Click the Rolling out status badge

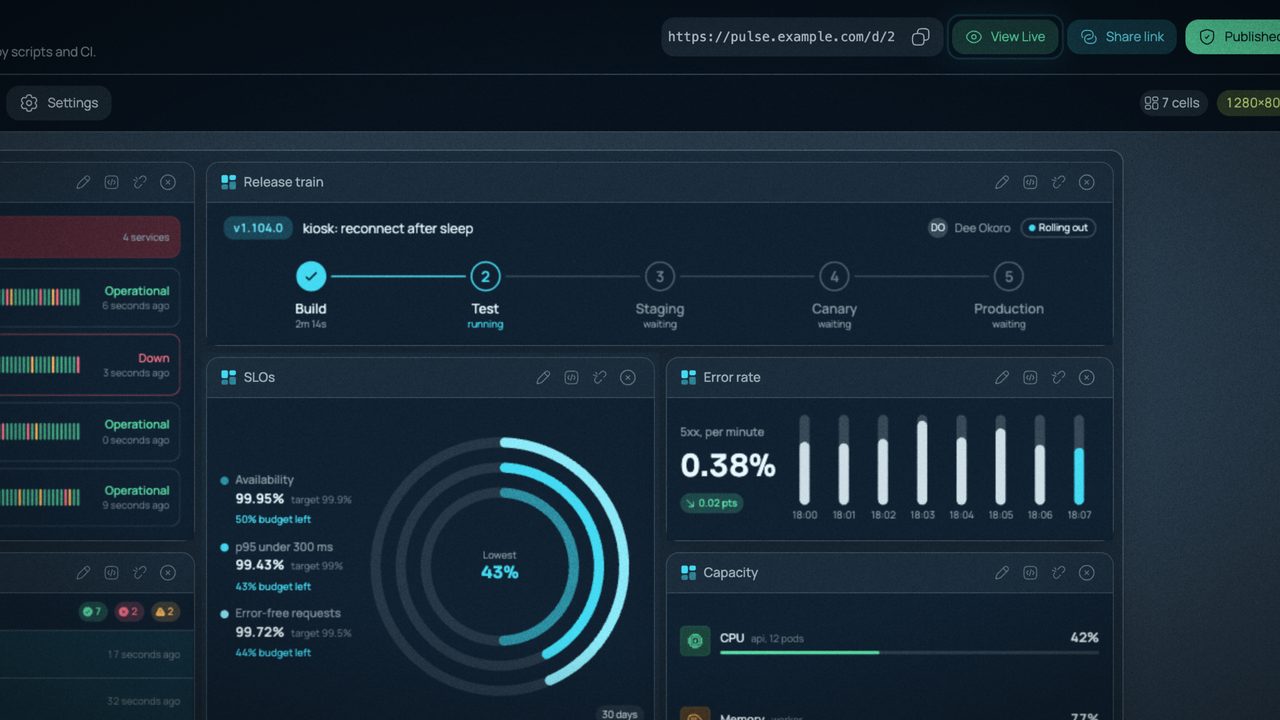click(1058, 228)
